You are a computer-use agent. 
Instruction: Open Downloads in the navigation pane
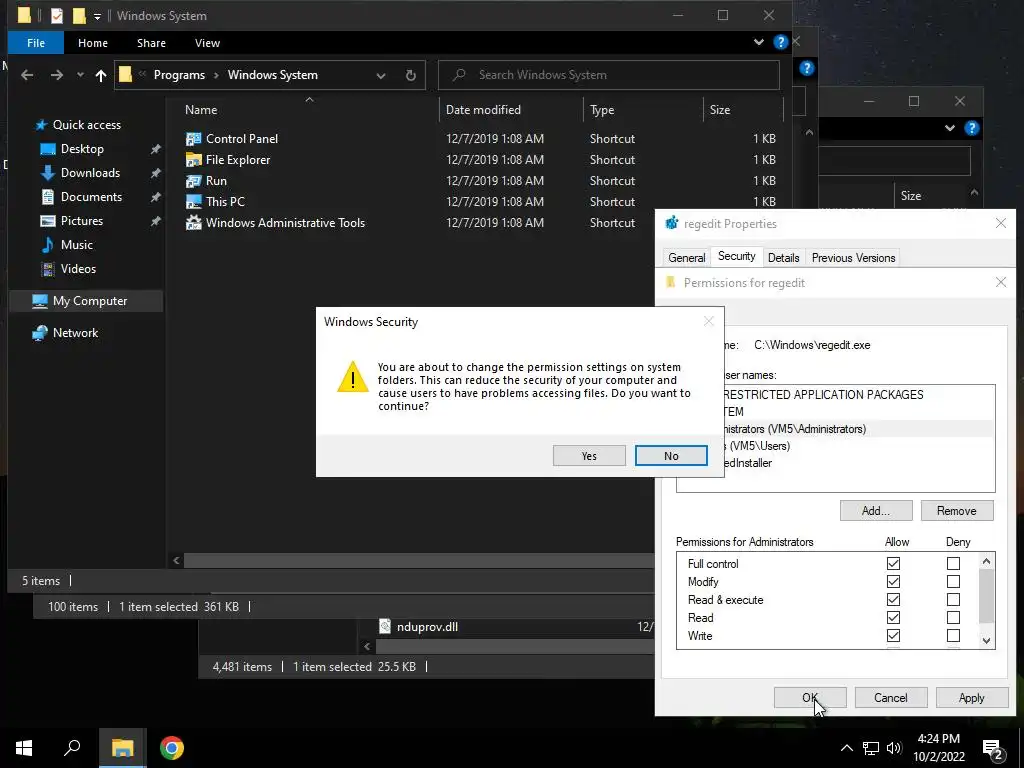90,173
